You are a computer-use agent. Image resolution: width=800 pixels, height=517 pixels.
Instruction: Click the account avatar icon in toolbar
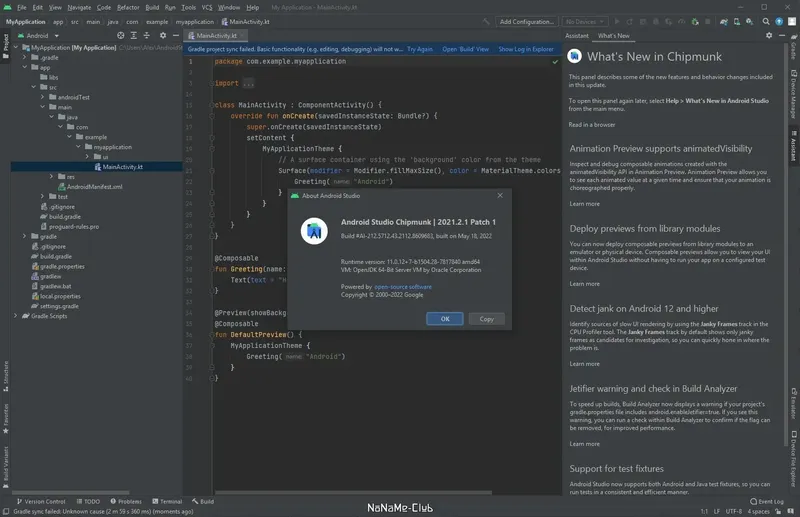point(792,22)
